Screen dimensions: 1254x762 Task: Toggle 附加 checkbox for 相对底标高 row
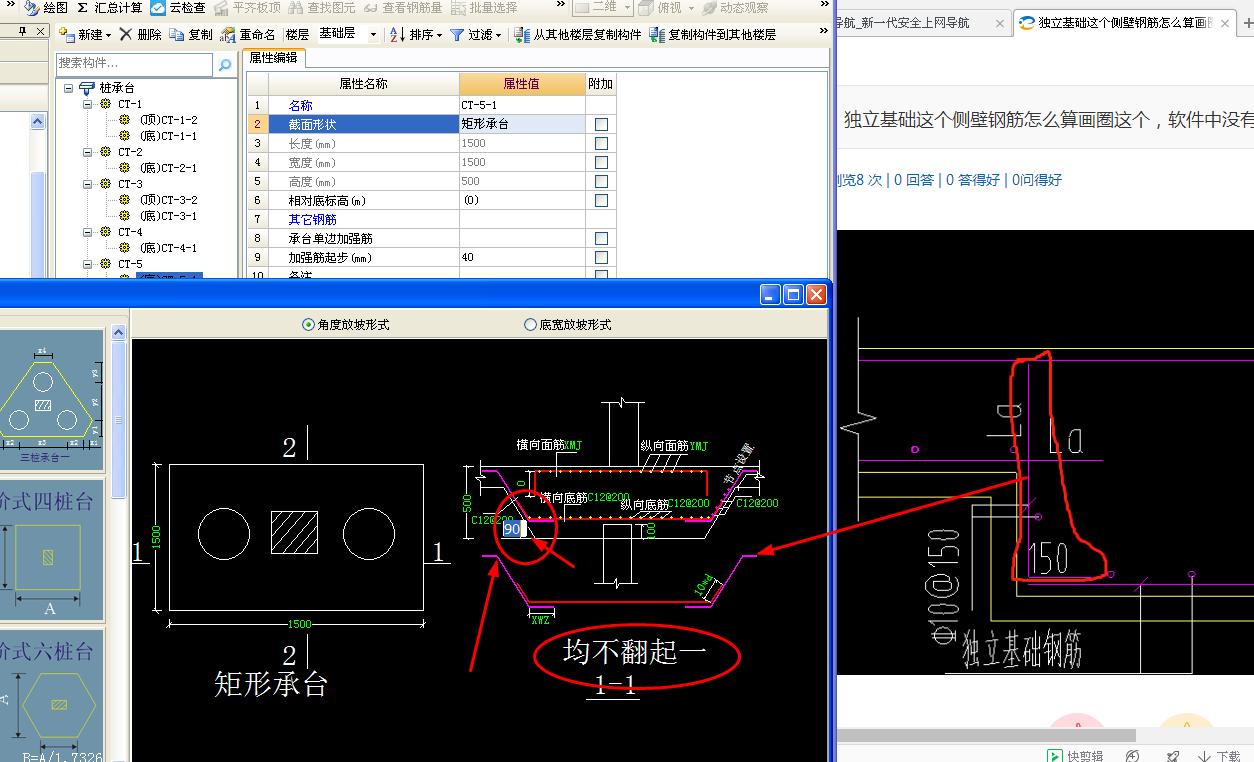601,201
